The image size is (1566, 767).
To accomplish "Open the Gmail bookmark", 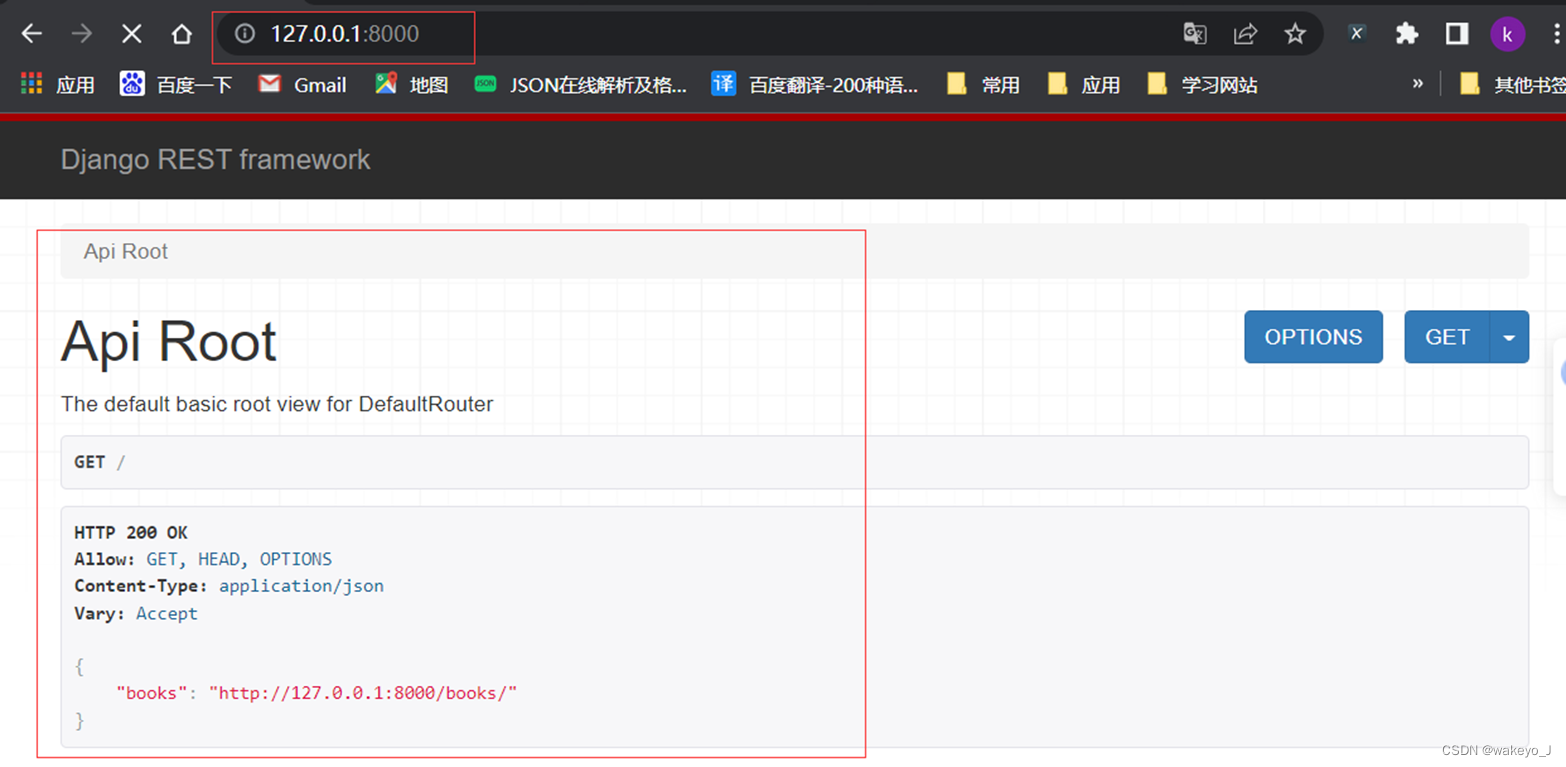I will [302, 85].
